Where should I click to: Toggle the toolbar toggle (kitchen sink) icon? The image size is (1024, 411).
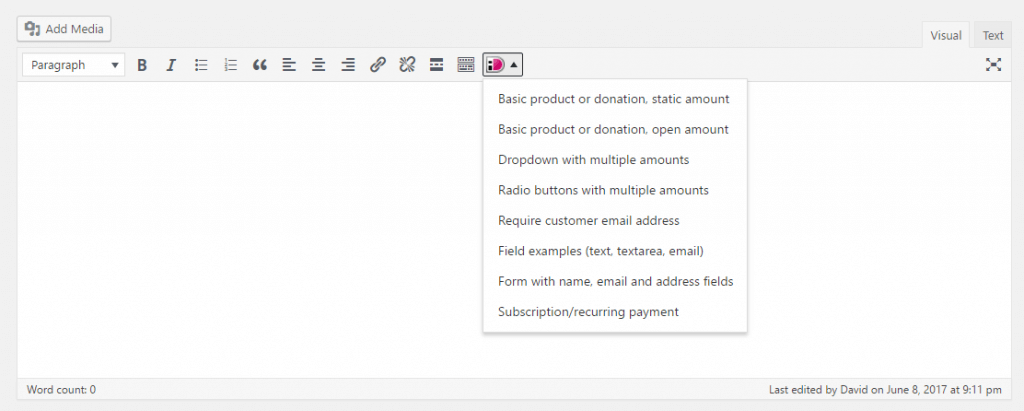pos(466,65)
